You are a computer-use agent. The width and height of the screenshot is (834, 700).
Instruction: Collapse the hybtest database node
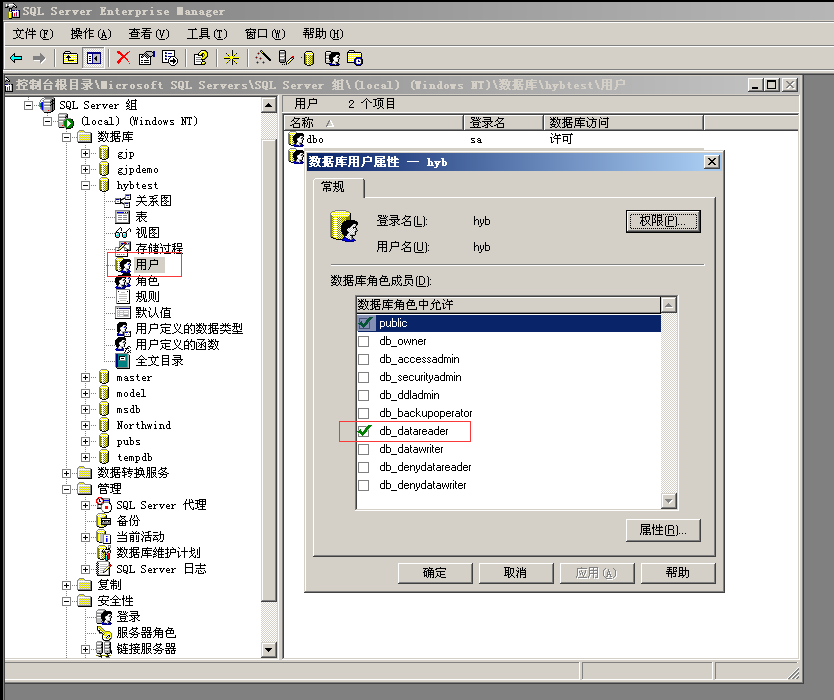pyautogui.click(x=86, y=186)
